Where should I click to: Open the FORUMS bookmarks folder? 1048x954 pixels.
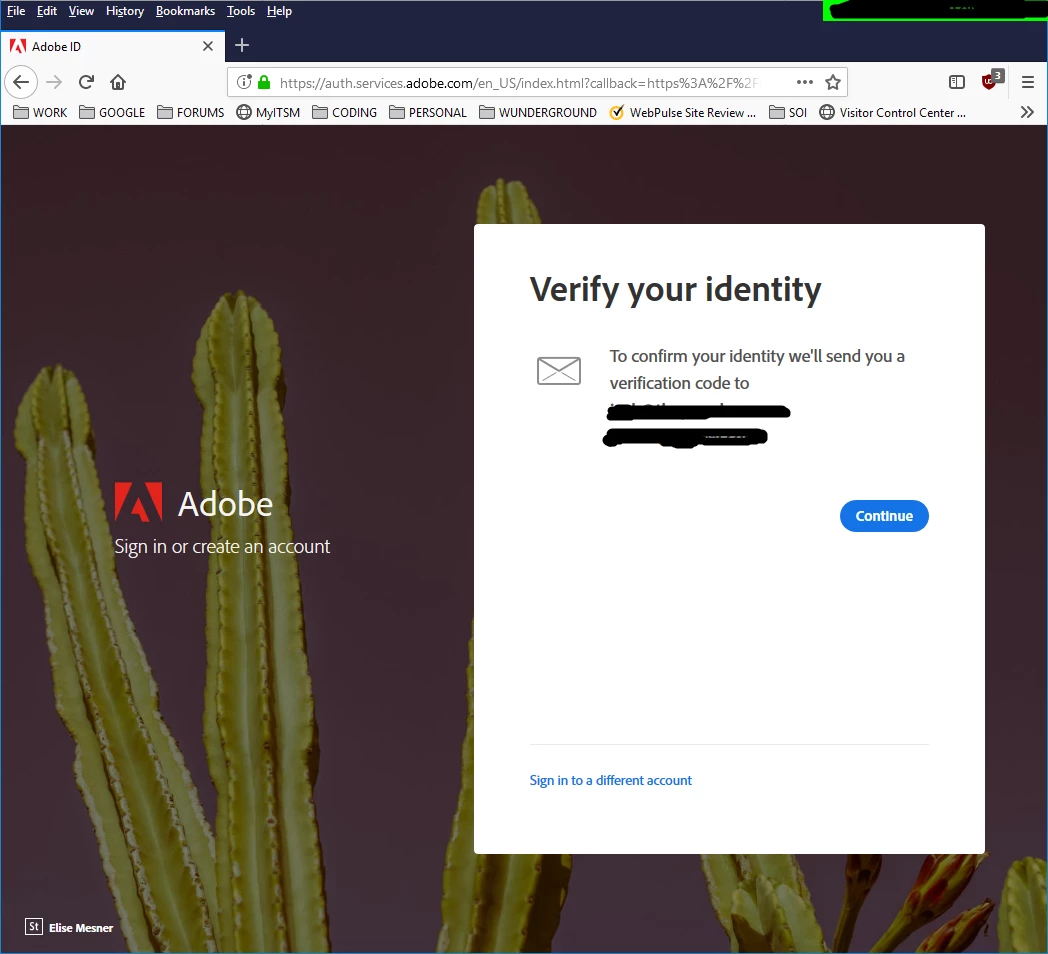[x=190, y=112]
